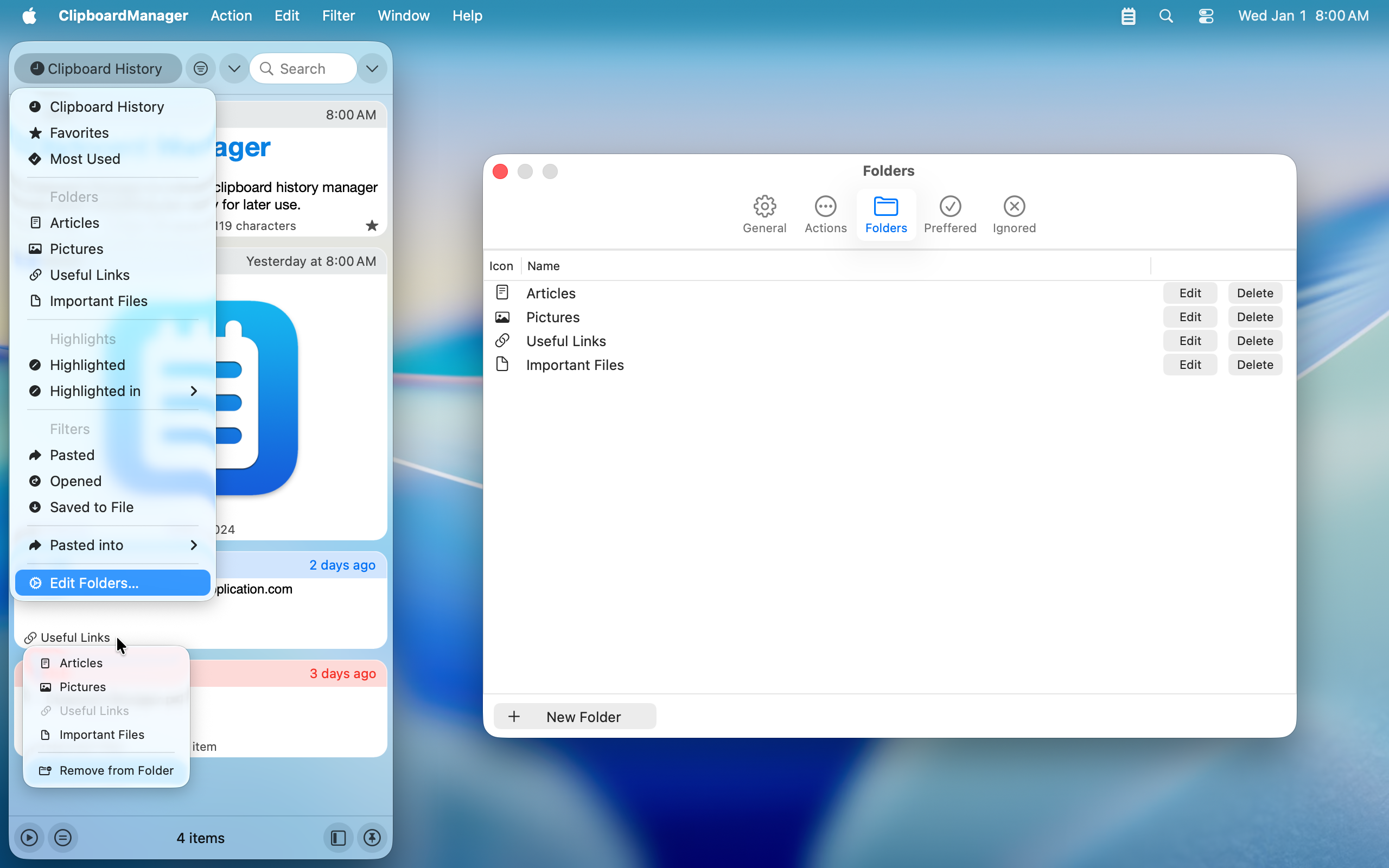The width and height of the screenshot is (1389, 868).
Task: Open the Actions preferences tab
Action: click(825, 215)
